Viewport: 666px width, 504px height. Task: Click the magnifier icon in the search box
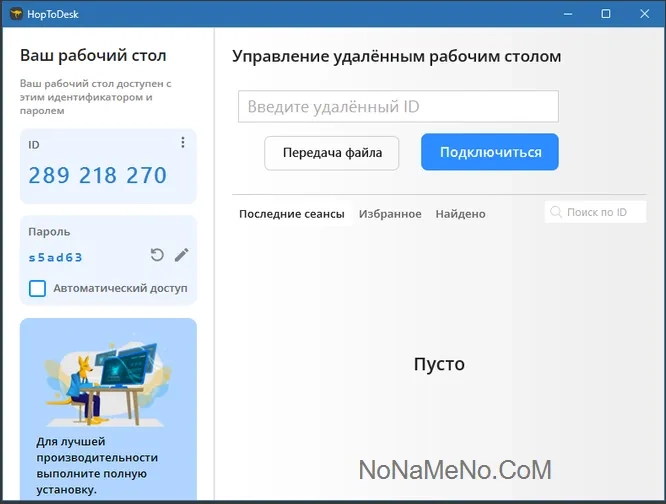pos(556,212)
